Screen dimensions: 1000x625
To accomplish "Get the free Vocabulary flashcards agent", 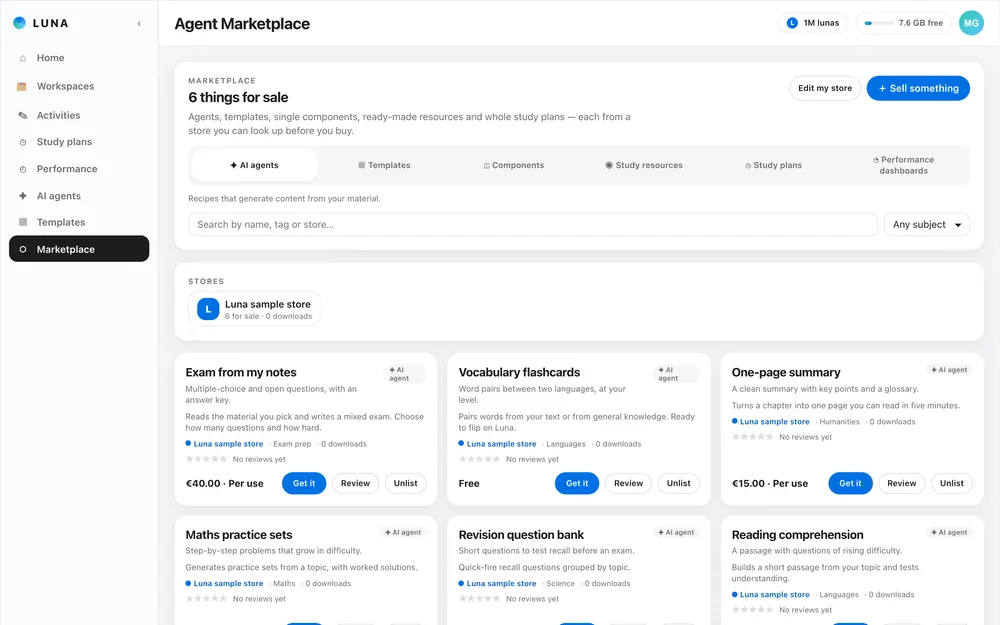I will pos(577,483).
